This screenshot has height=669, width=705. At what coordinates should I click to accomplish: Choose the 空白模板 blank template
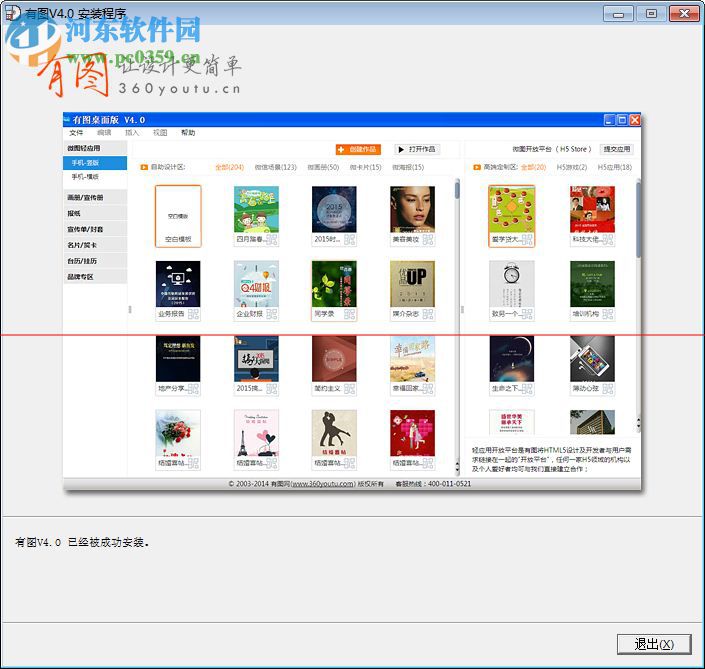tap(178, 216)
